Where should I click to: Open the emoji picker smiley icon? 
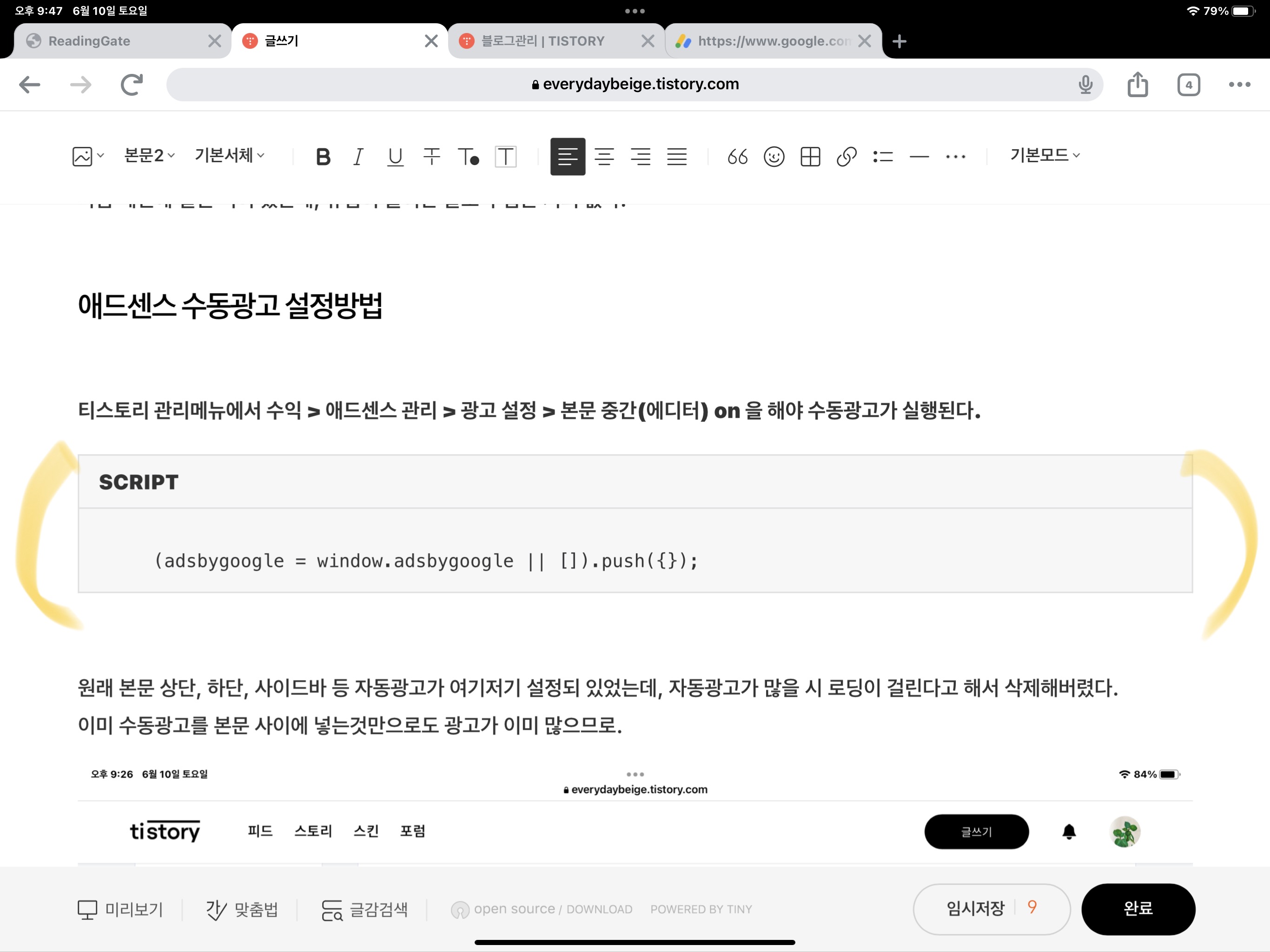[x=774, y=156]
